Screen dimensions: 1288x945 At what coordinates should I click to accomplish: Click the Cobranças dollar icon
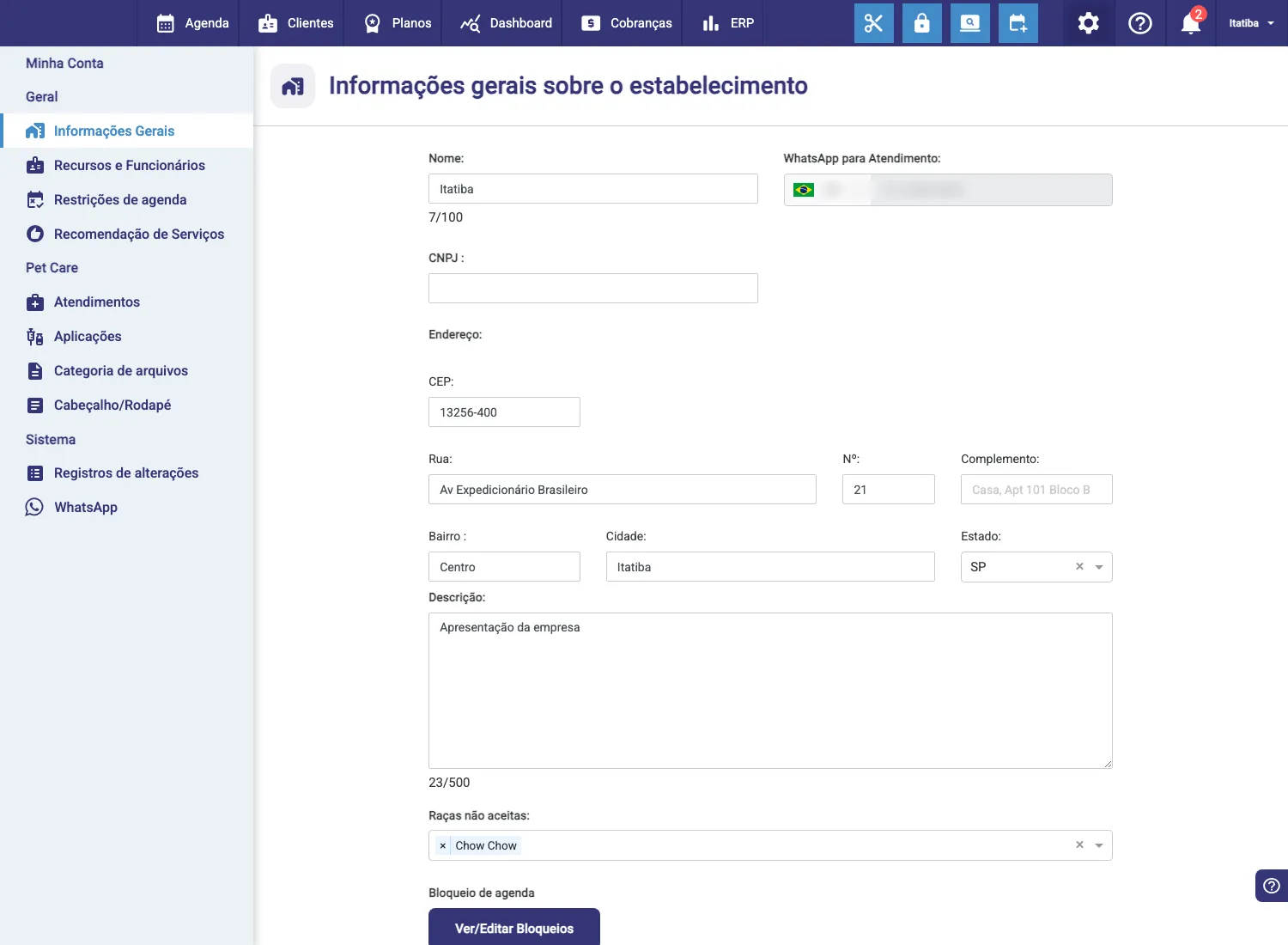pyautogui.click(x=591, y=23)
